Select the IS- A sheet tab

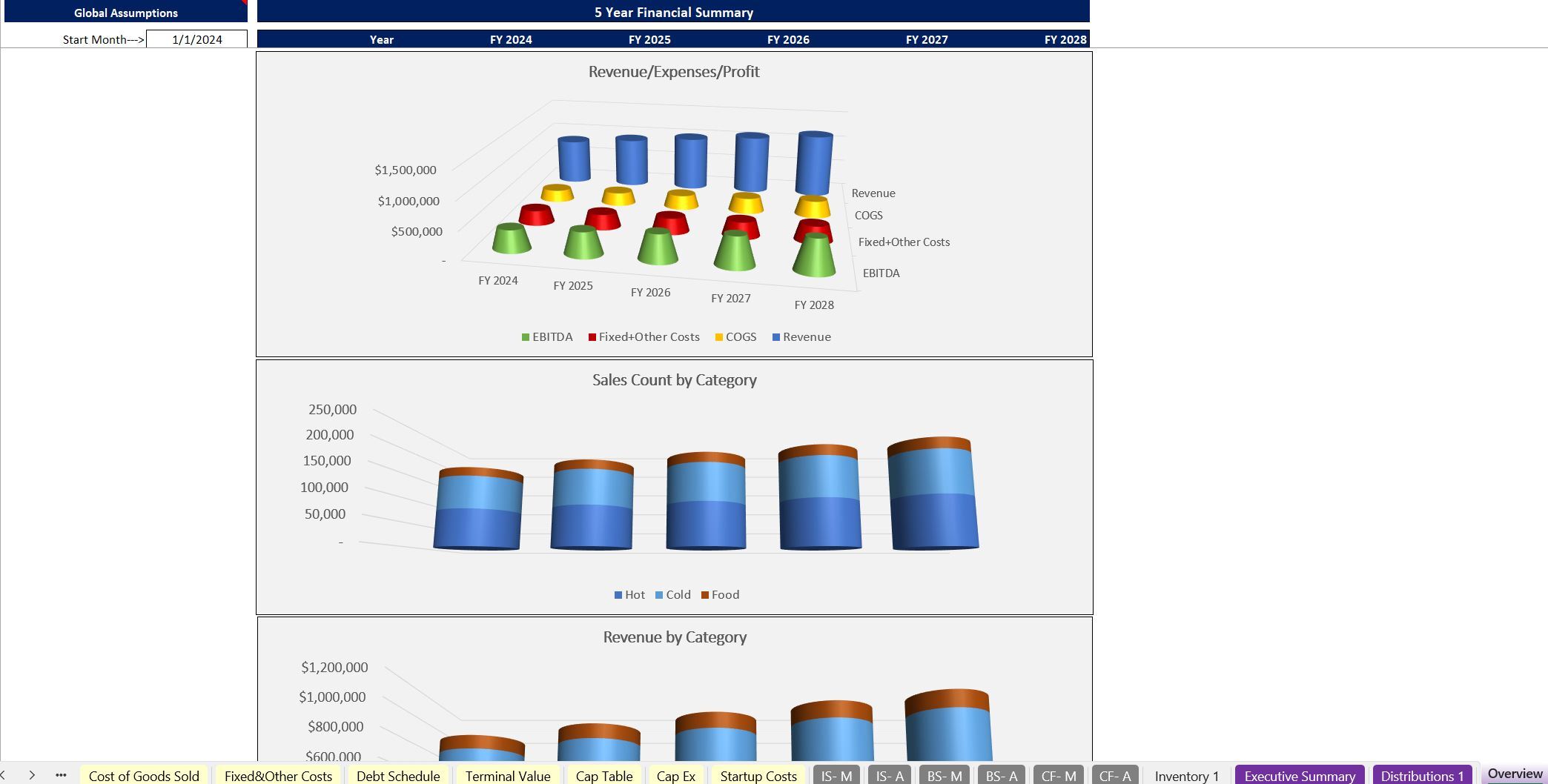[890, 775]
